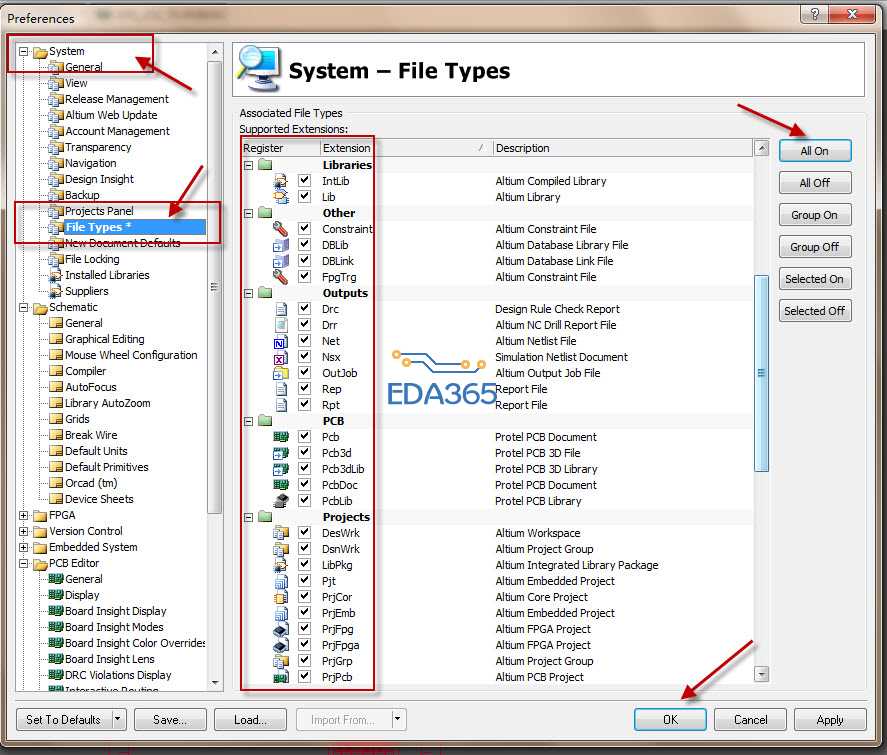Confirm with the OK button
This screenshot has height=755, width=887.
(x=670, y=719)
